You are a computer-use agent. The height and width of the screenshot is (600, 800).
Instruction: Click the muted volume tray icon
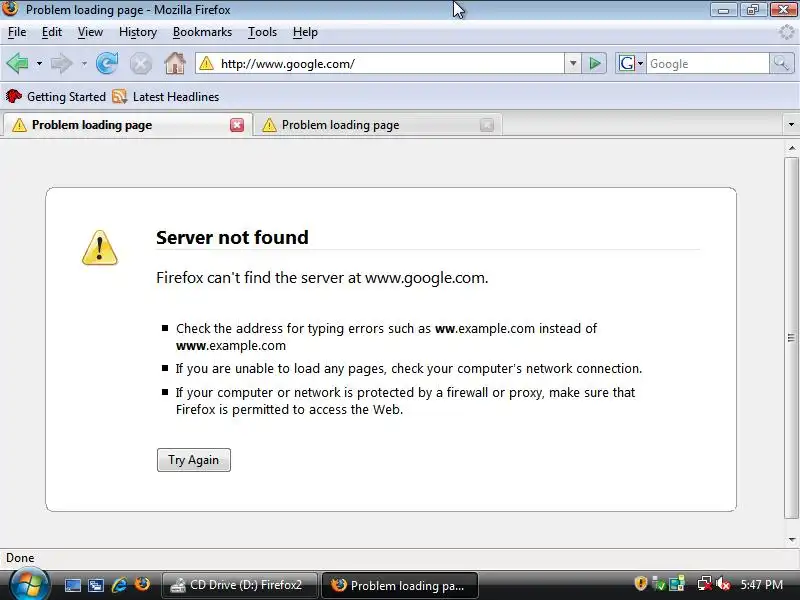click(x=723, y=584)
